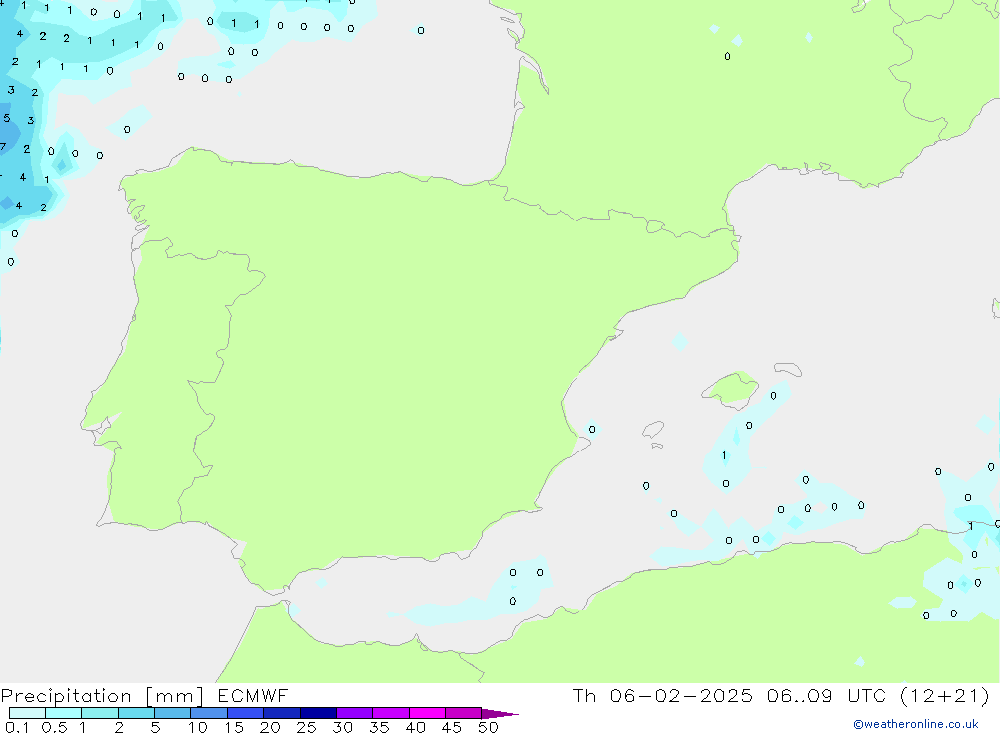The image size is (1000, 733).
Task: Click the '06..09 UTC' time text
Action: (826, 696)
